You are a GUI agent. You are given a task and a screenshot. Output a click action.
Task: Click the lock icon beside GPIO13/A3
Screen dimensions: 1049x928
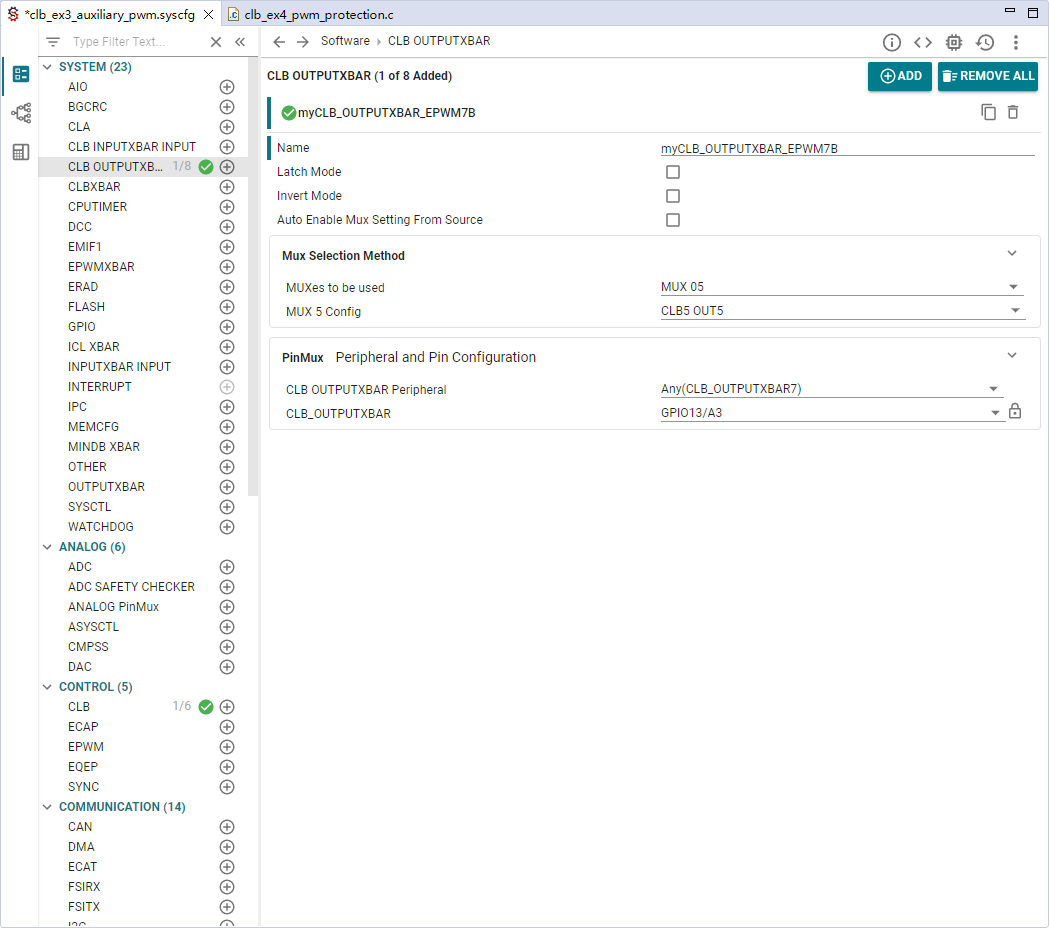tap(1015, 411)
